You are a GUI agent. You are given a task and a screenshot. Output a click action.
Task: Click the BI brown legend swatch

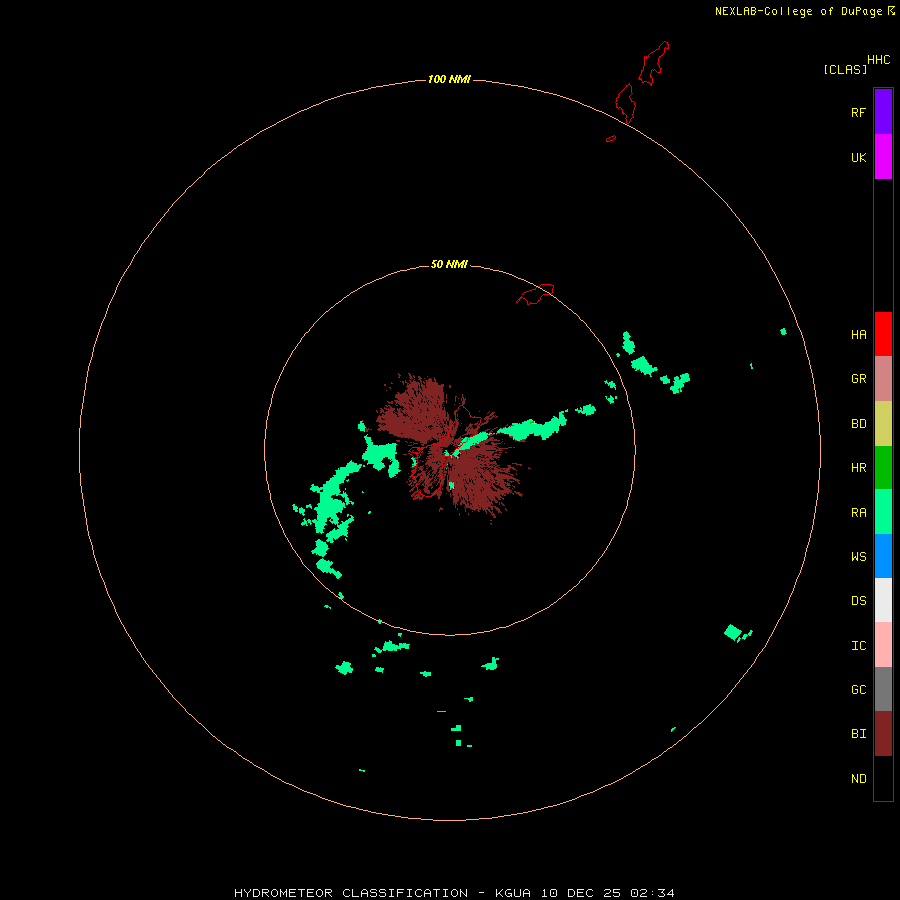pyautogui.click(x=883, y=734)
